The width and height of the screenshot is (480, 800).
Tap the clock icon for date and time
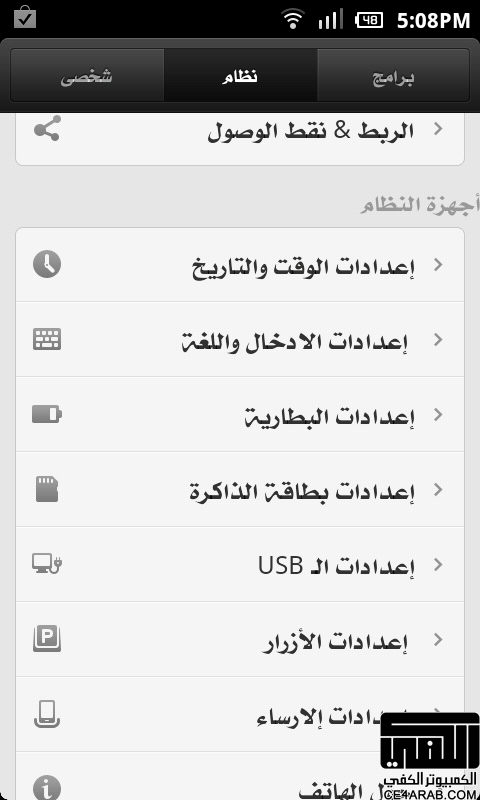pyautogui.click(x=47, y=265)
